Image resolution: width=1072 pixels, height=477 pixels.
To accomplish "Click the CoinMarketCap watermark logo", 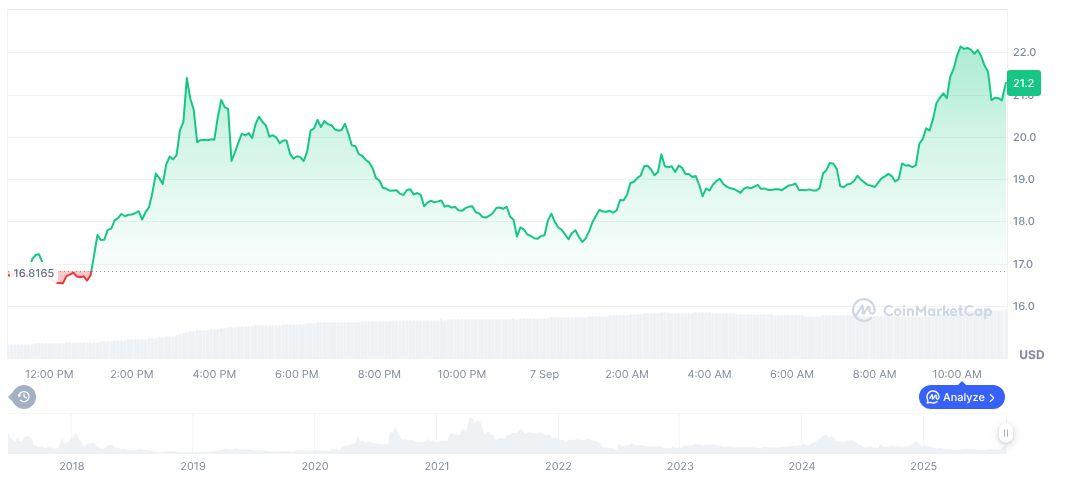I will click(x=863, y=311).
